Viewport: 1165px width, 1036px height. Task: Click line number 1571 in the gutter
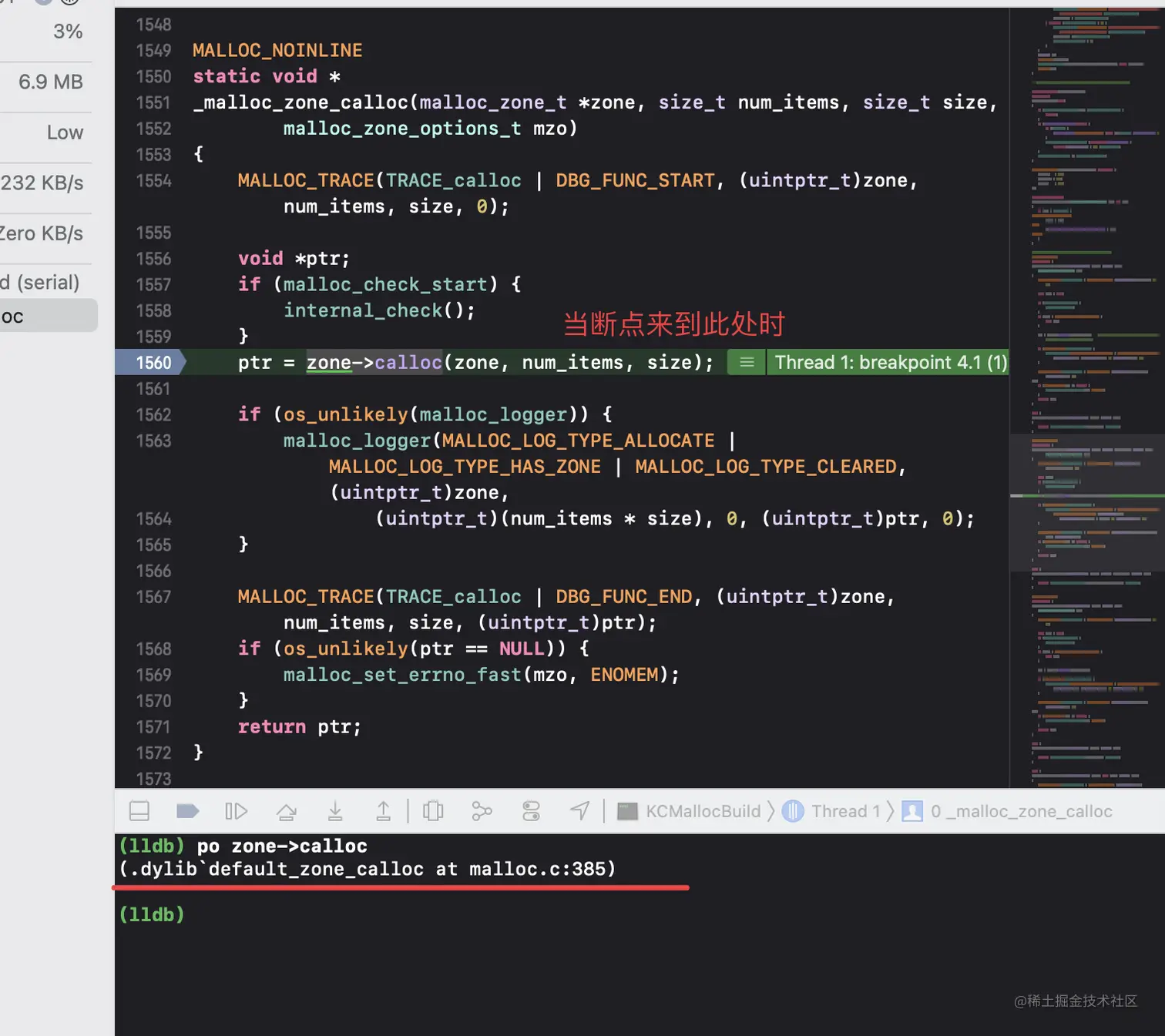coord(153,727)
